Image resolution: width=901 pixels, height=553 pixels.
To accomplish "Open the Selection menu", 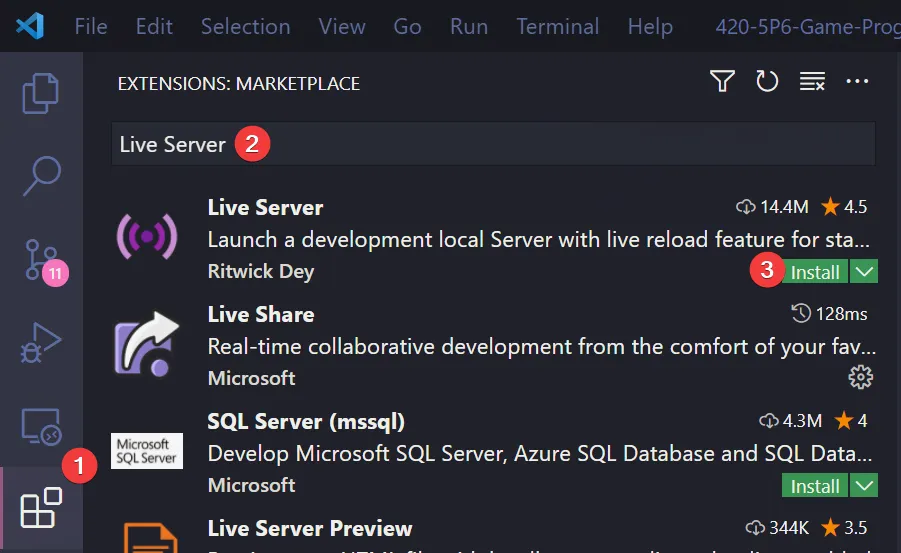I will click(245, 26).
